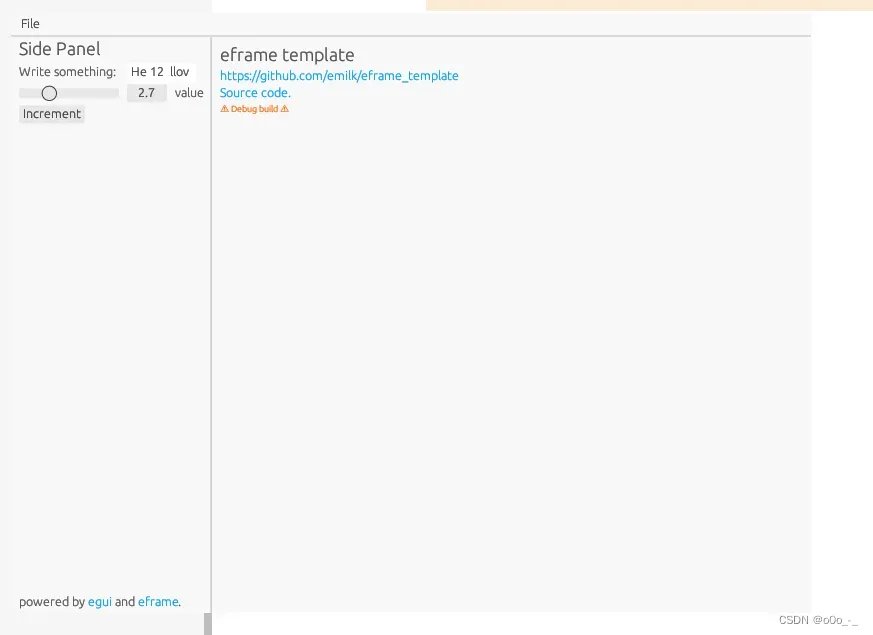Viewport: 873px width, 635px height.
Task: Open the github.com/emilk/eframe_template link
Action: (x=339, y=76)
